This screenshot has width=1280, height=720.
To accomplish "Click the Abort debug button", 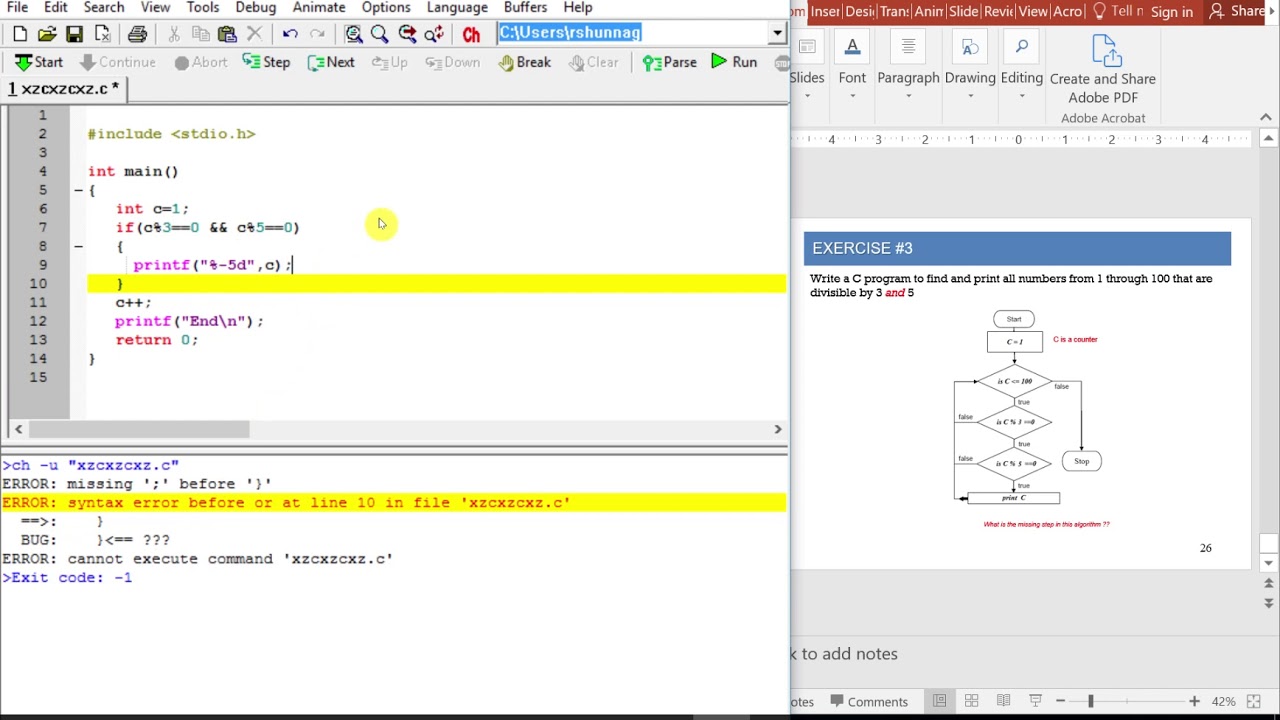I will click(x=201, y=62).
